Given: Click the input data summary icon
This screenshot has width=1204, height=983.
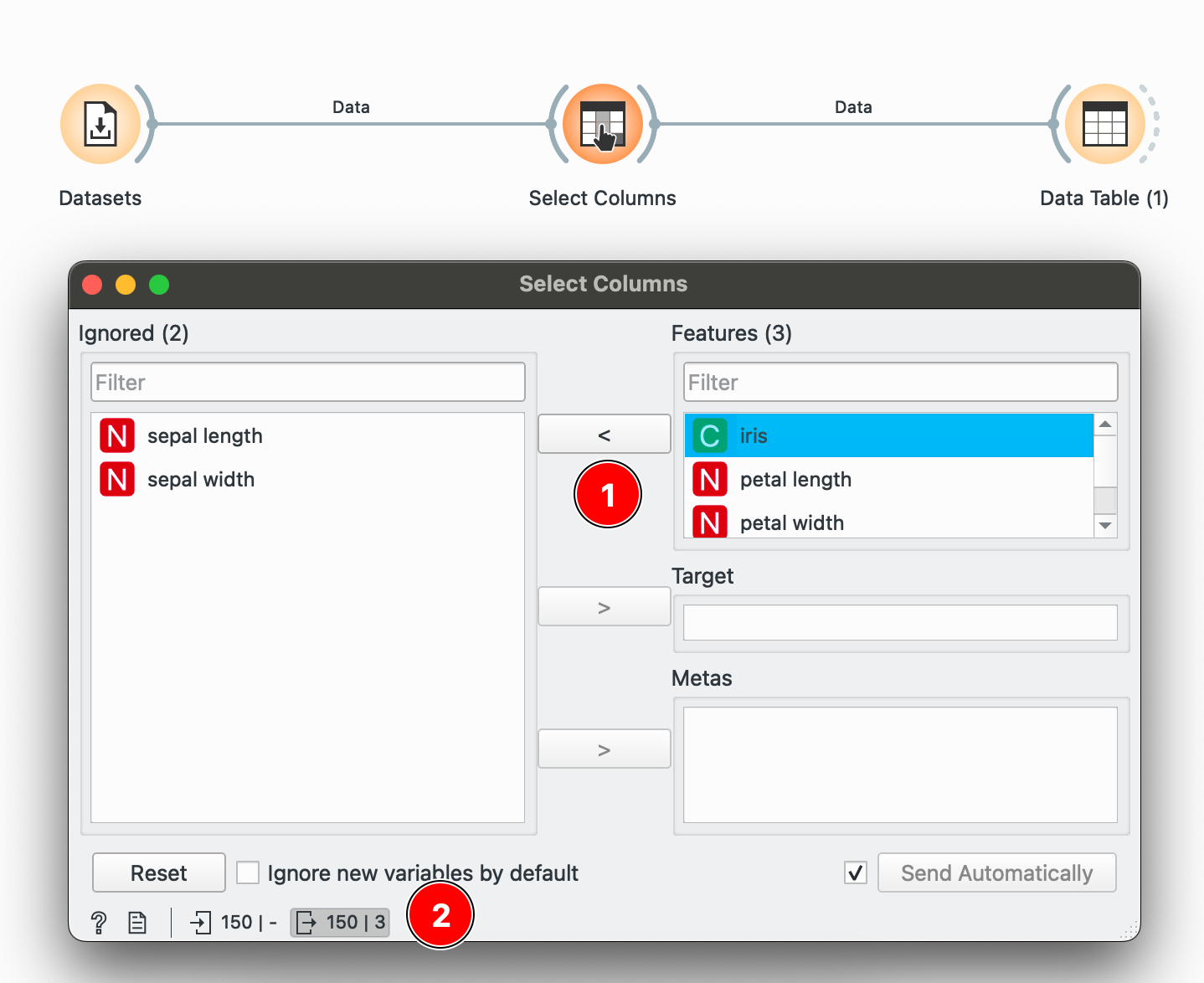Looking at the screenshot, I should click(x=201, y=923).
